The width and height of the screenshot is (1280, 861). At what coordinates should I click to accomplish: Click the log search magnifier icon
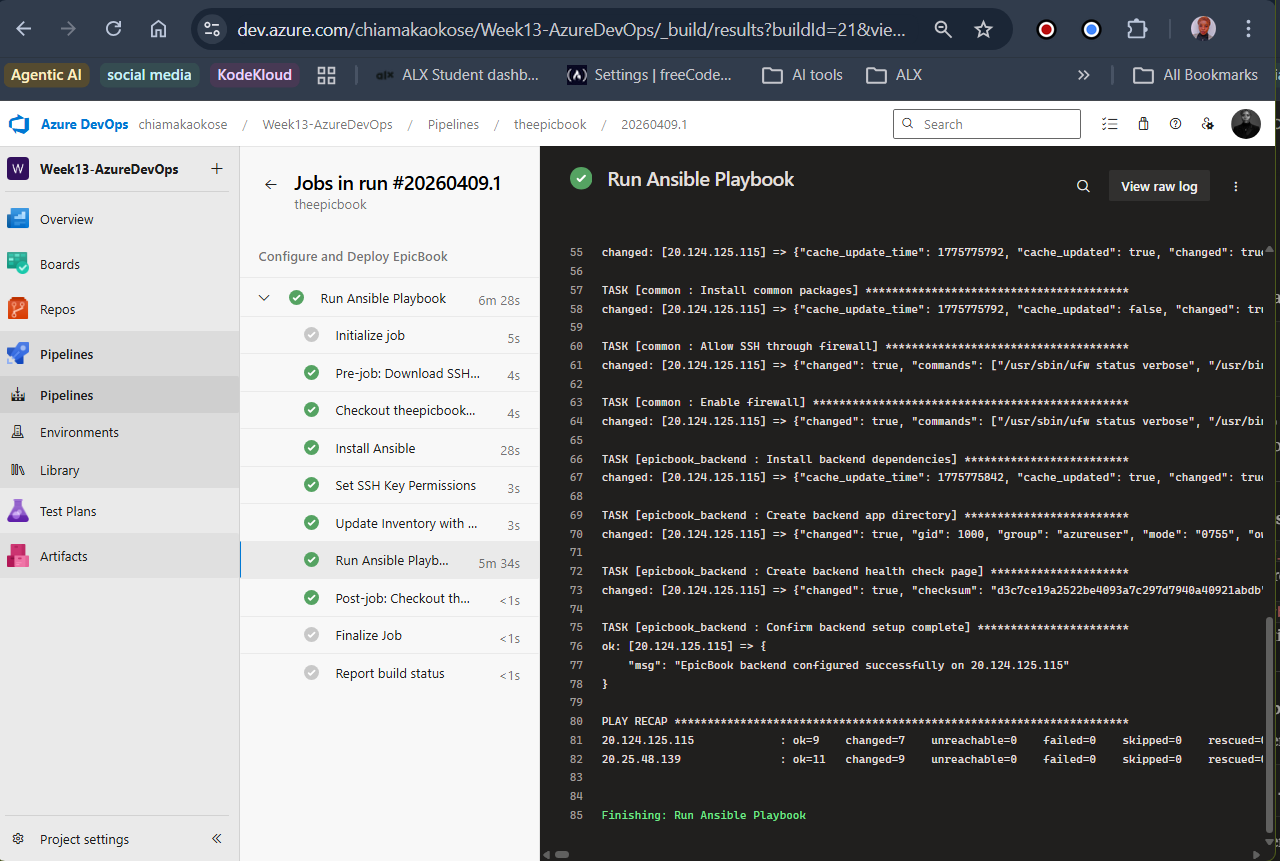[x=1083, y=186]
